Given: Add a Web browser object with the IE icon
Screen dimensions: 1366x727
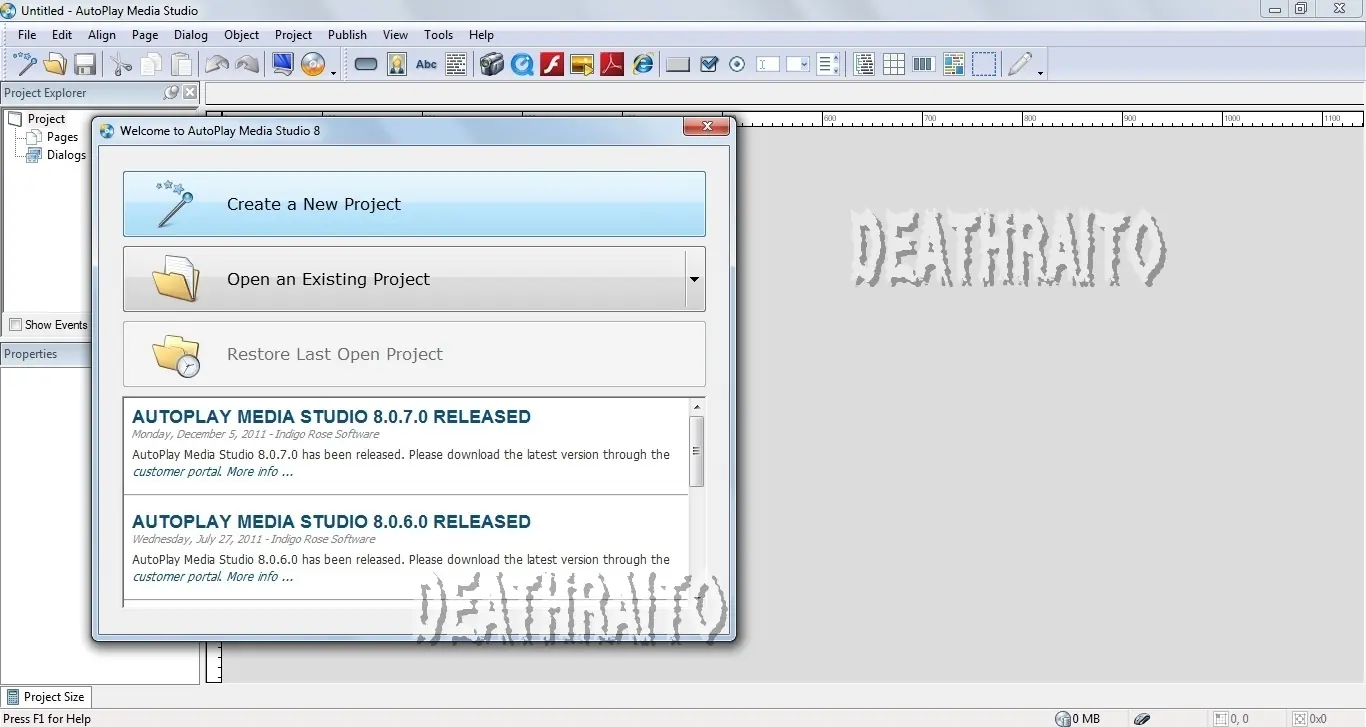Looking at the screenshot, I should pos(643,65).
